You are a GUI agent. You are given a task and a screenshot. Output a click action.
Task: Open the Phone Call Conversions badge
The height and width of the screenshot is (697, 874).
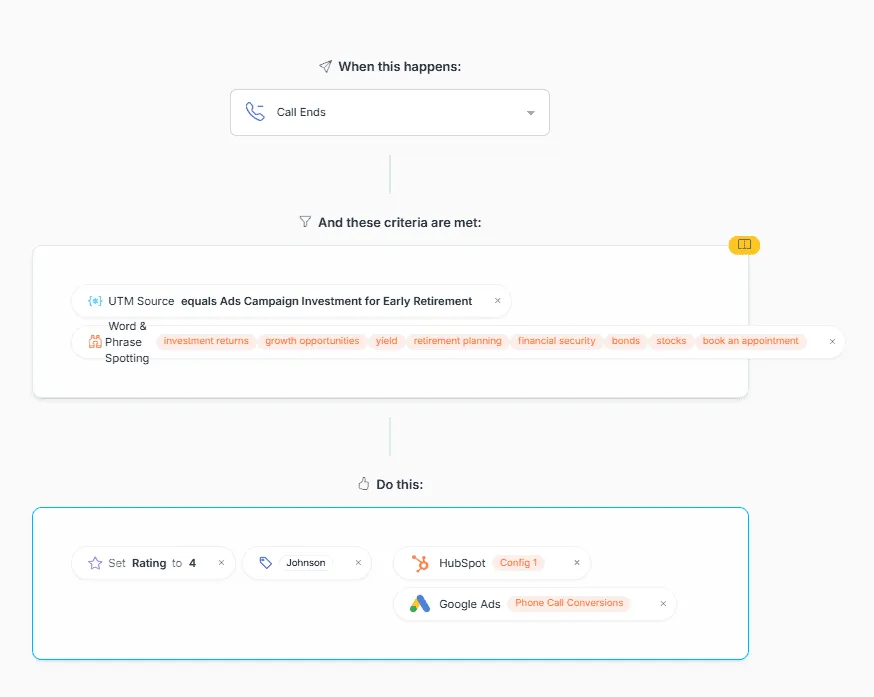(x=569, y=603)
